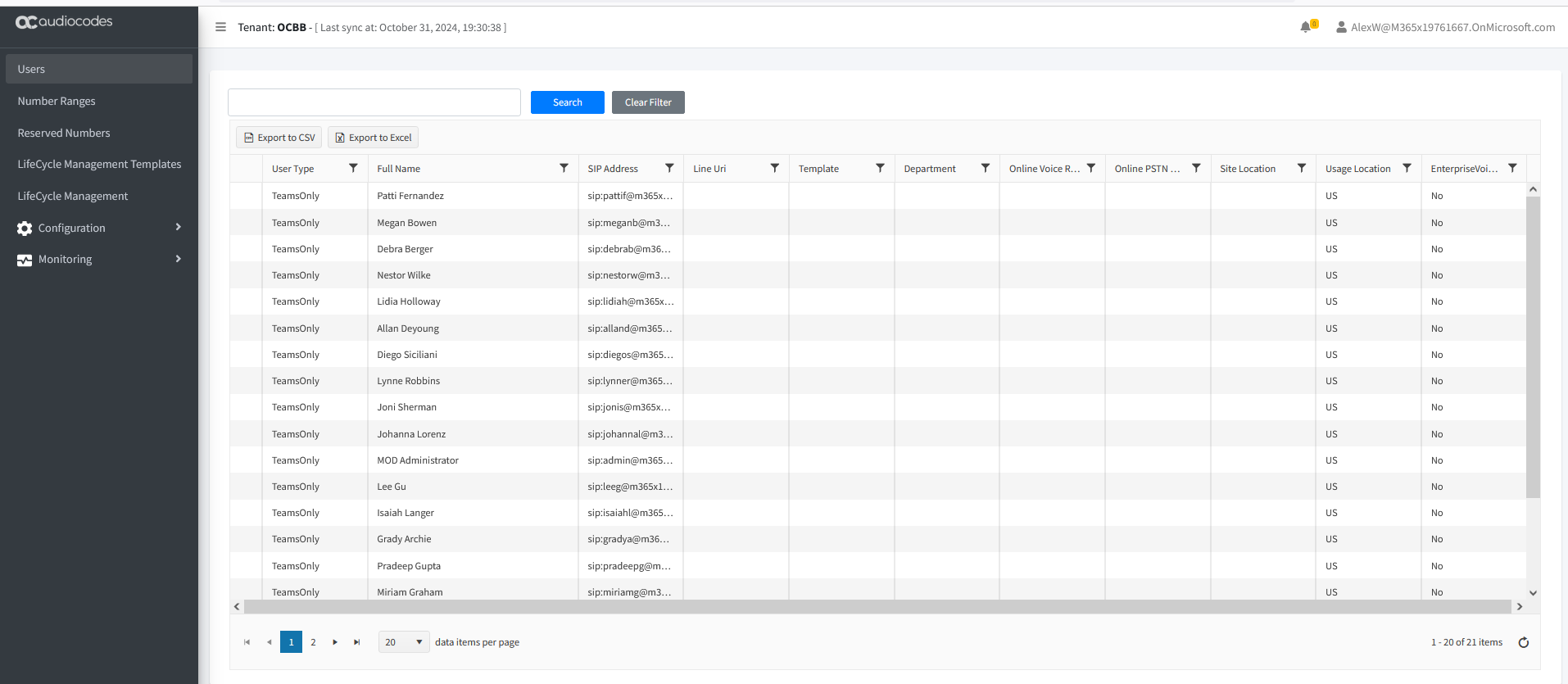Open the filter icon for Online Voice R... column

(1091, 168)
